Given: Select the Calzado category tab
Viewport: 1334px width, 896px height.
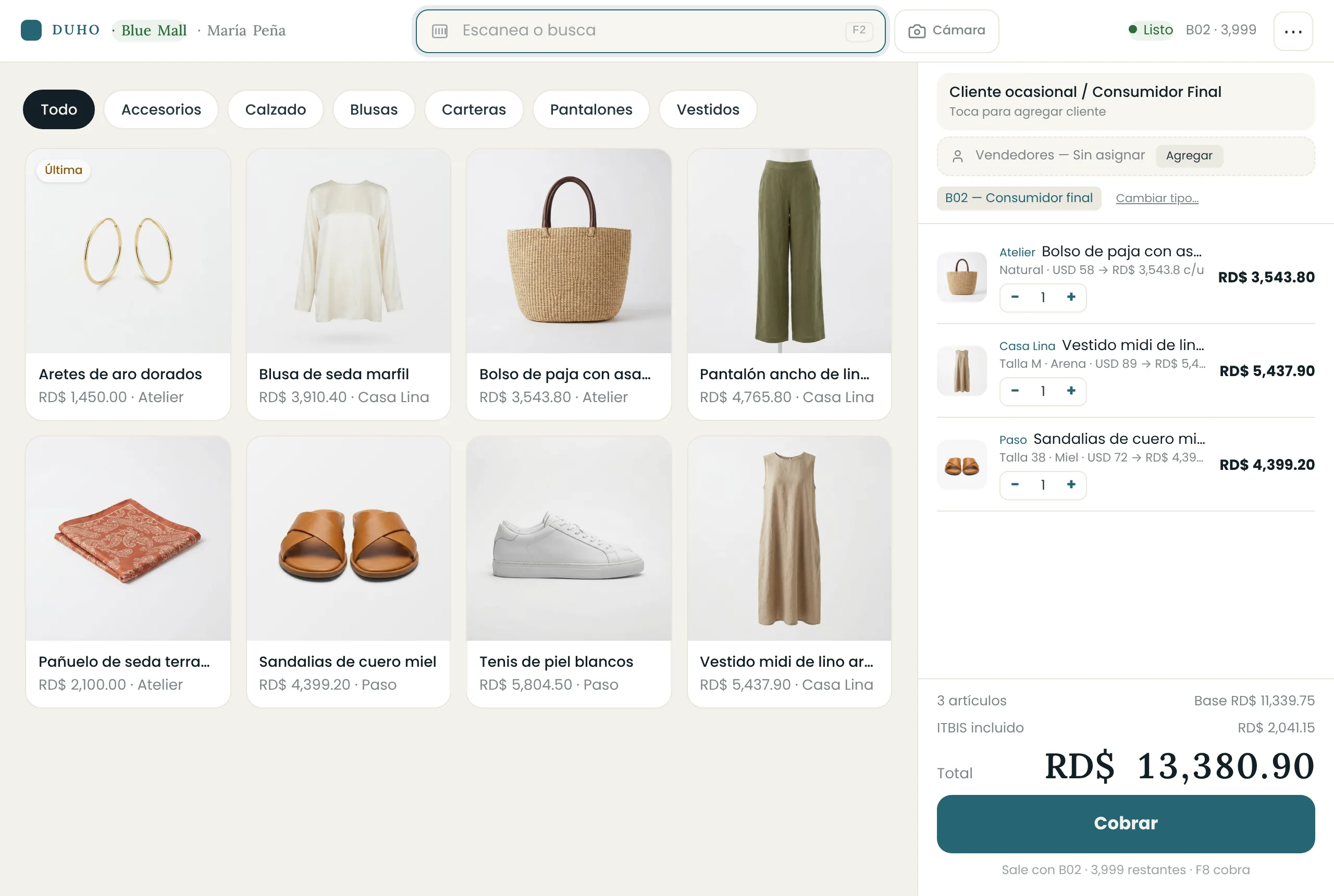Looking at the screenshot, I should tap(276, 109).
